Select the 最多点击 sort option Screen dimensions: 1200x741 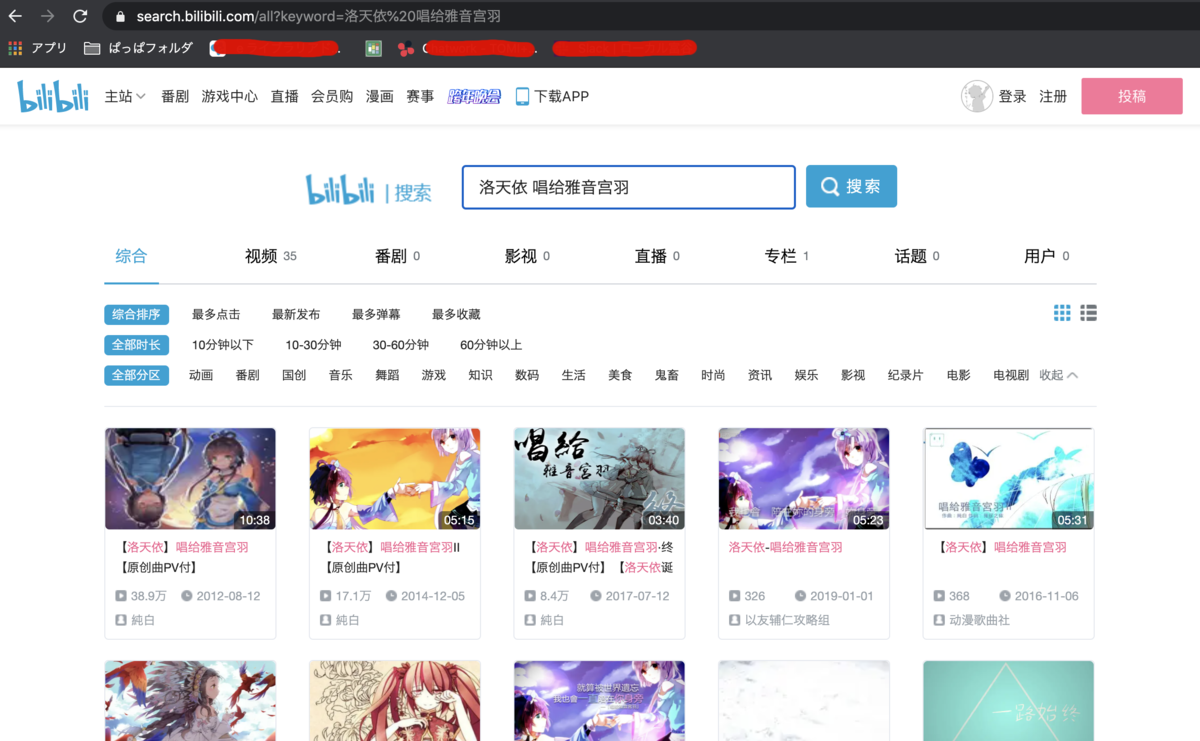[217, 313]
